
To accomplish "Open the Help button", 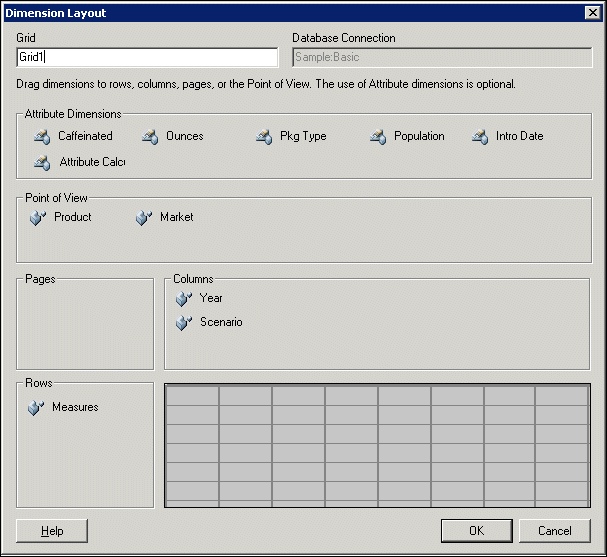I will pos(52,531).
